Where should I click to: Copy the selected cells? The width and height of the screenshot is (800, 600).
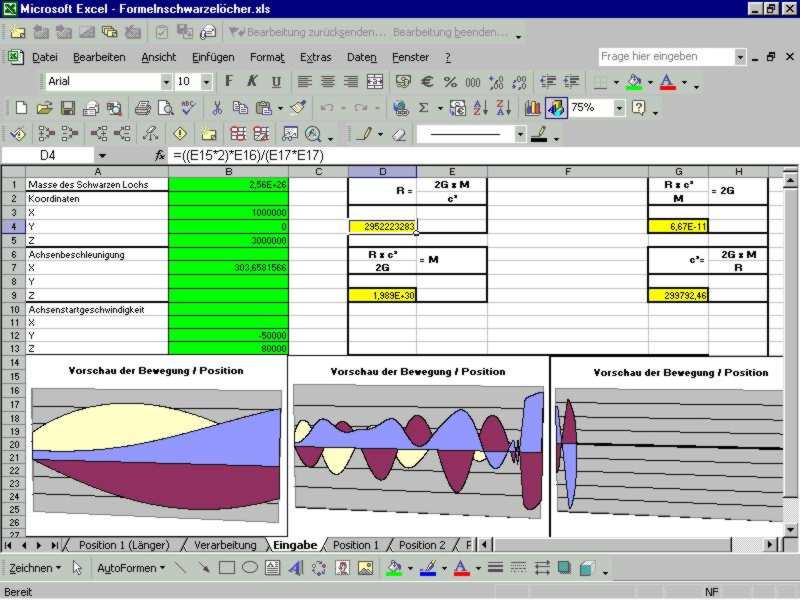click(x=240, y=108)
